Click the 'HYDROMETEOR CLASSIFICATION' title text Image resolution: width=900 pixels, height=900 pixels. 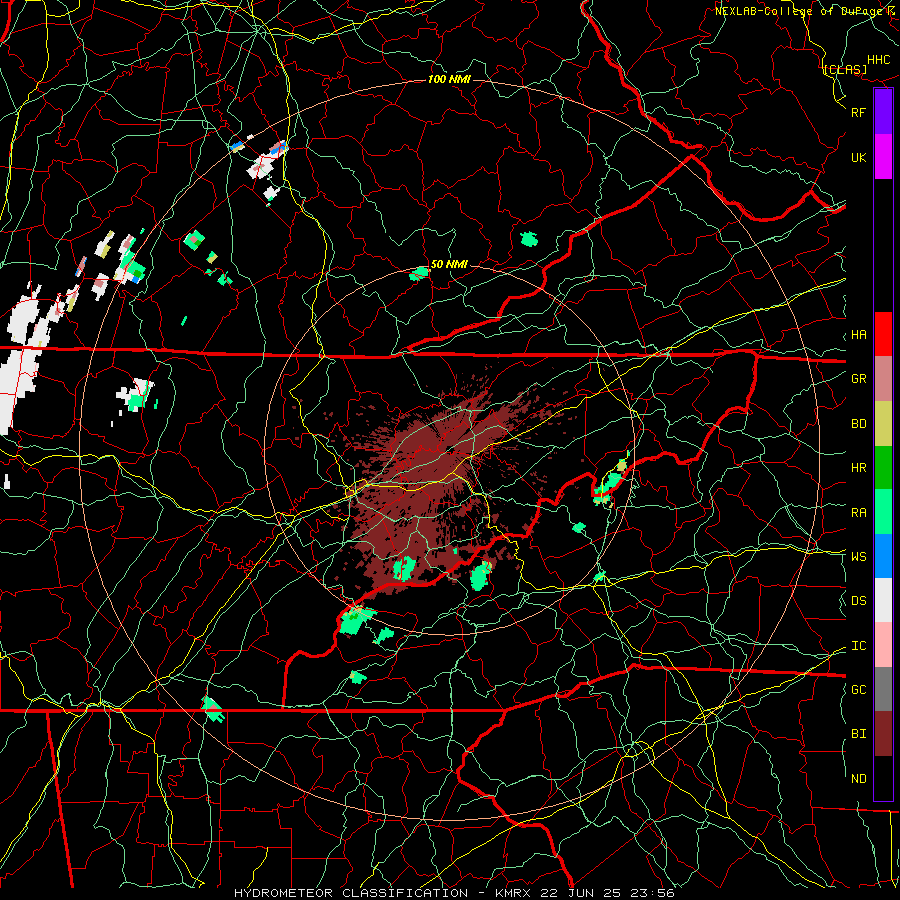351,893
